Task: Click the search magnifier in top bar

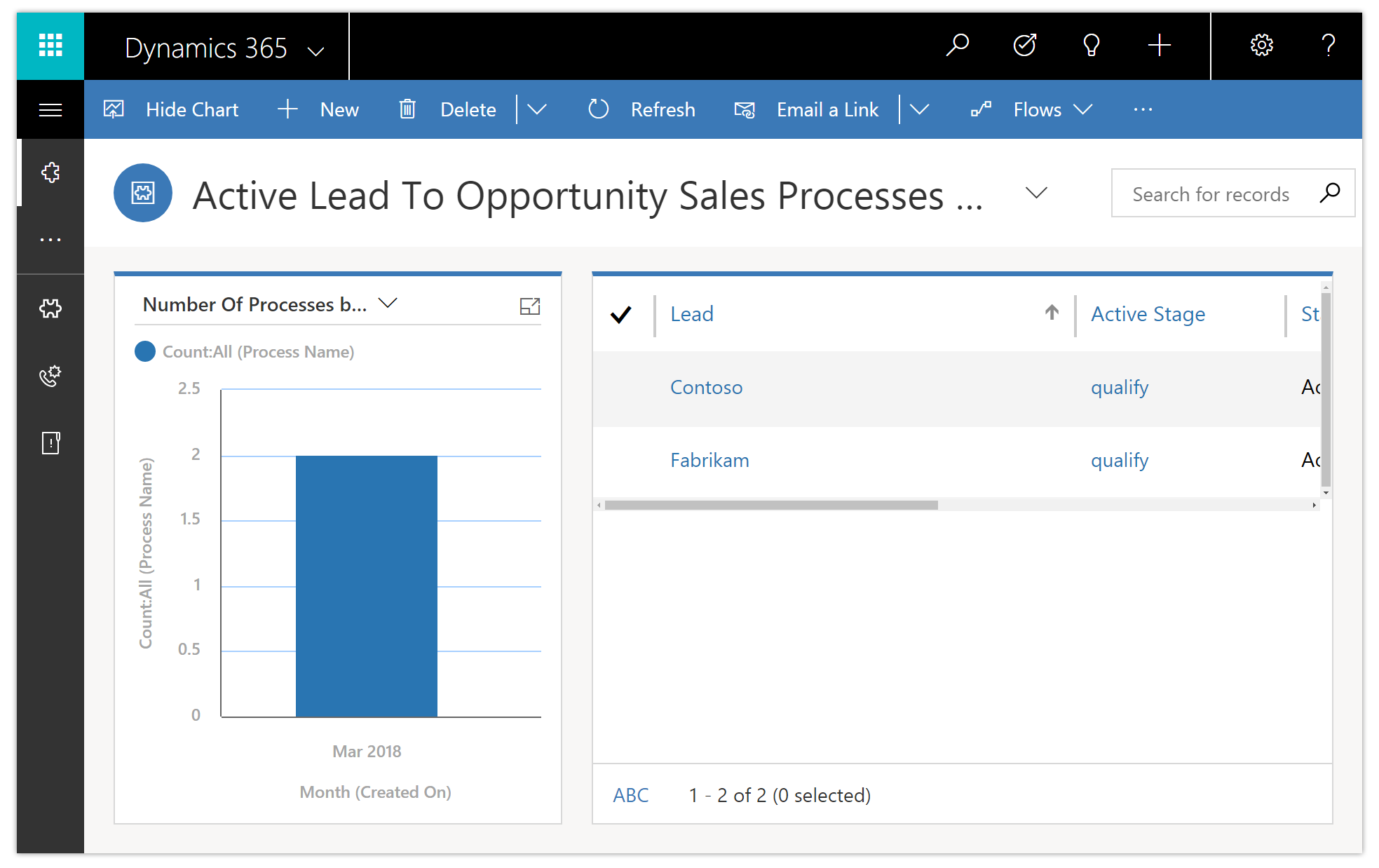Action: (957, 46)
